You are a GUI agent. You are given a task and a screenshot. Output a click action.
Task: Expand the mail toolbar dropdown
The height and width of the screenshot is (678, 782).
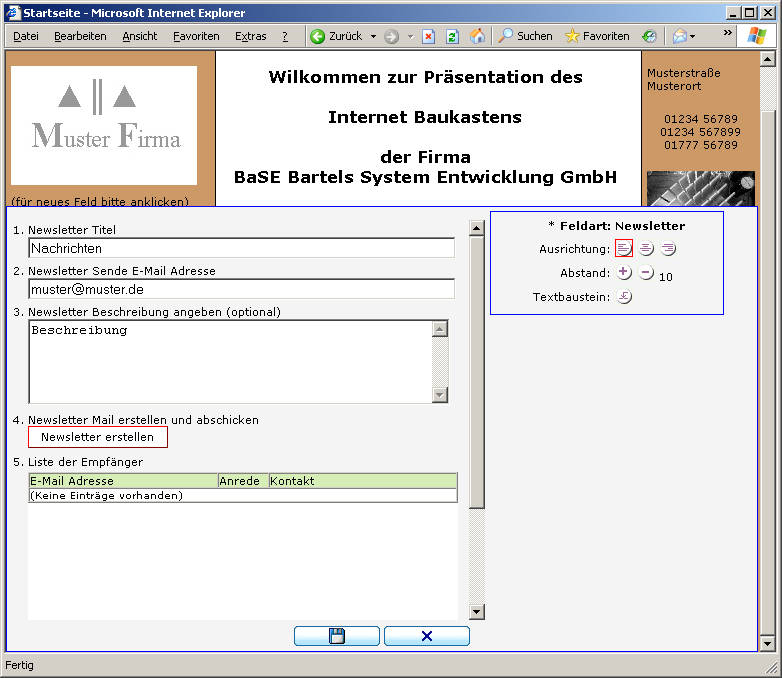click(694, 36)
